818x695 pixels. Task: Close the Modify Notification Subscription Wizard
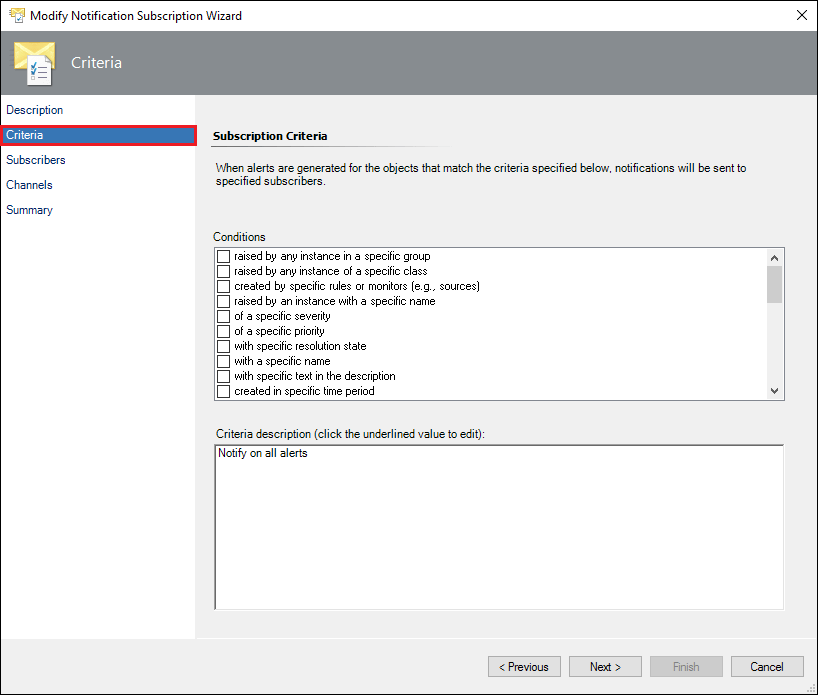click(x=802, y=15)
